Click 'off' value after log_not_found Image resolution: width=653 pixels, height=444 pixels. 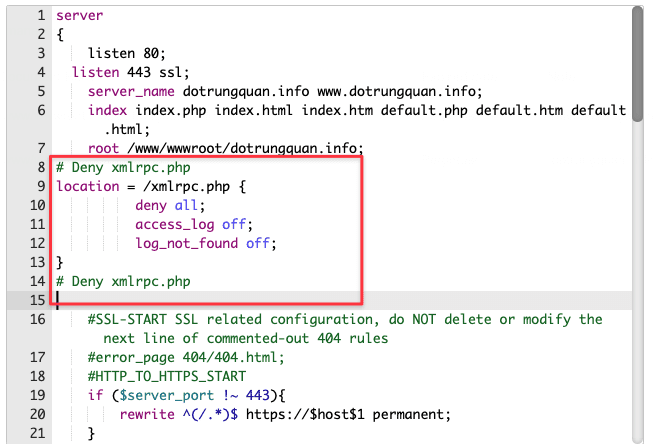(258, 243)
